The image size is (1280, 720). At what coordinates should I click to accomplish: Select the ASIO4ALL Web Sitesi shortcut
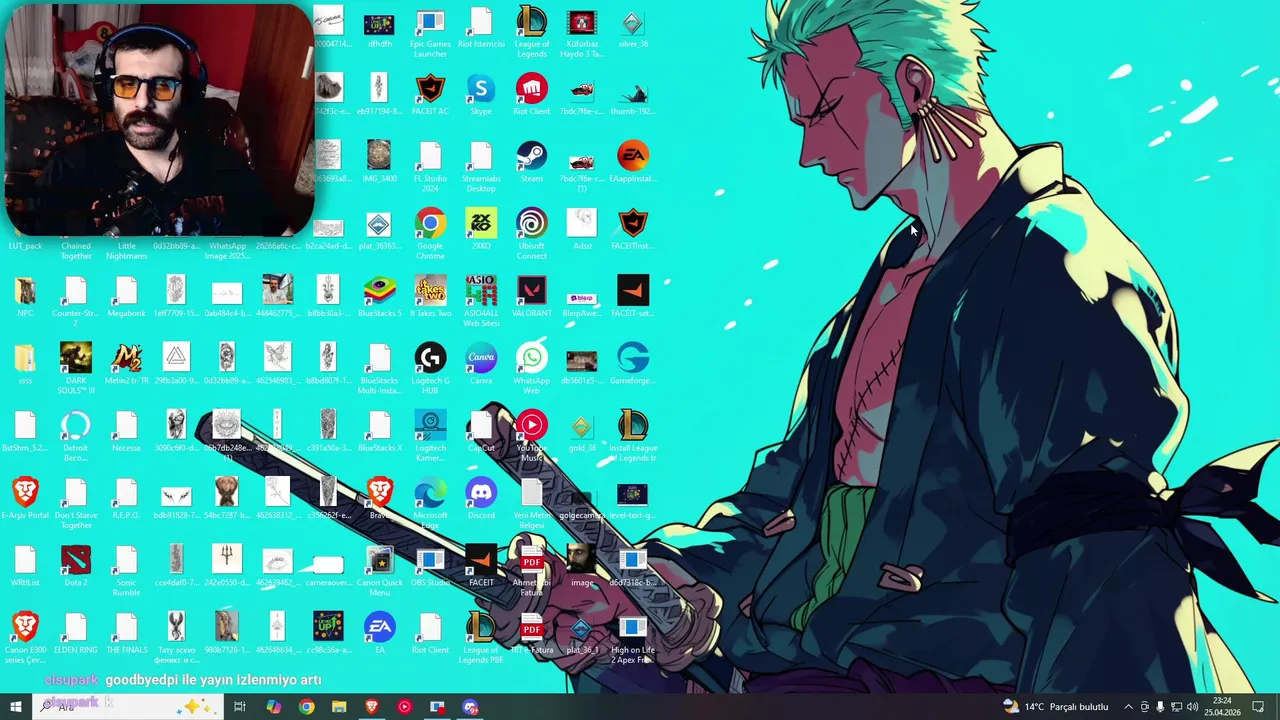pos(481,302)
